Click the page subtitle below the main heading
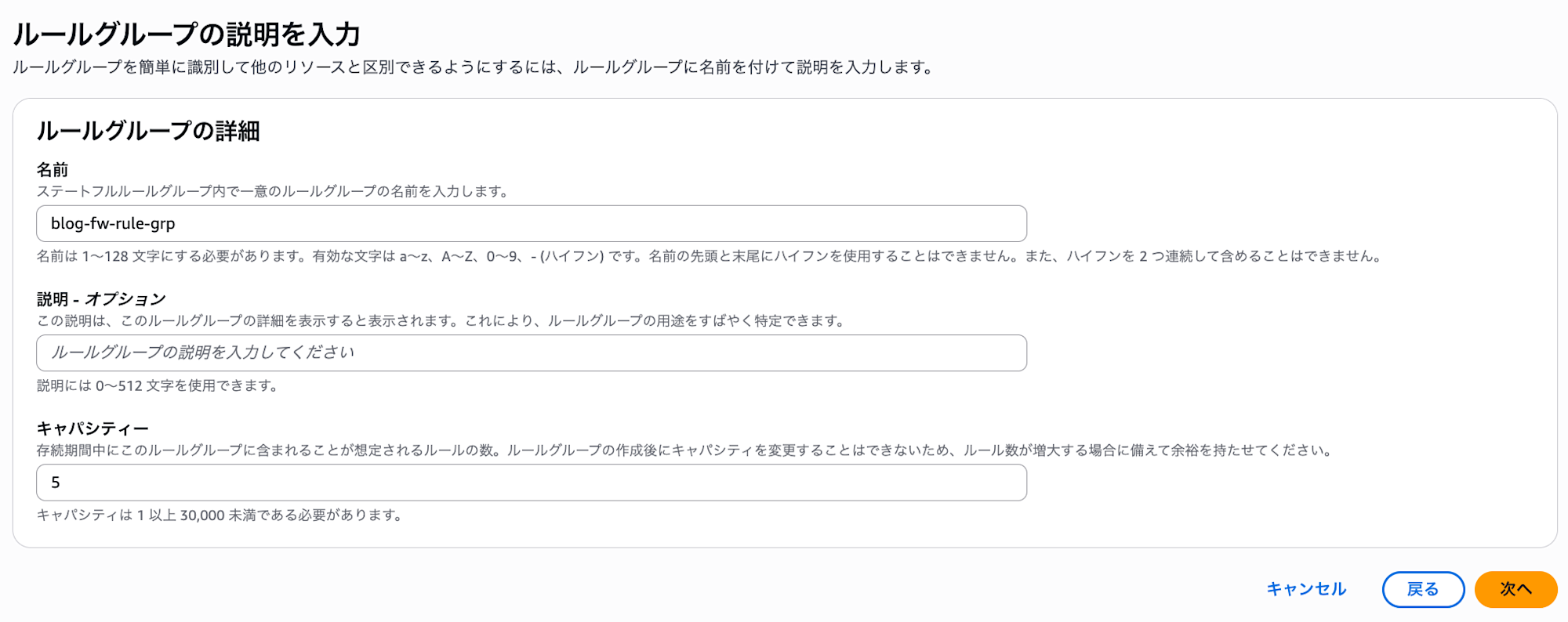This screenshot has height=622, width=1568. 472,67
